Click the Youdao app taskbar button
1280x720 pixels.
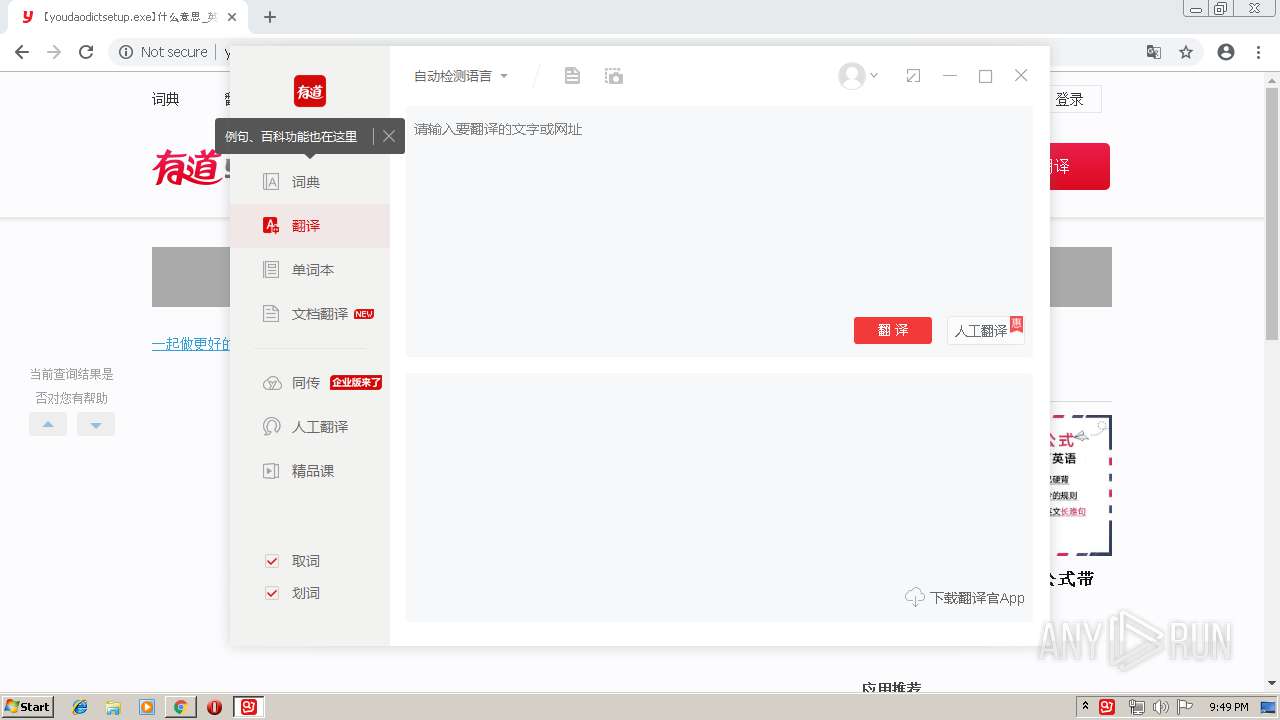tap(249, 707)
